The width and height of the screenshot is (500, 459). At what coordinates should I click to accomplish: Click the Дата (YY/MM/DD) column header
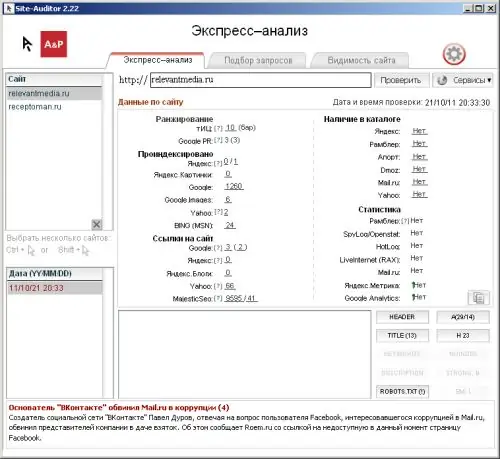(54, 274)
